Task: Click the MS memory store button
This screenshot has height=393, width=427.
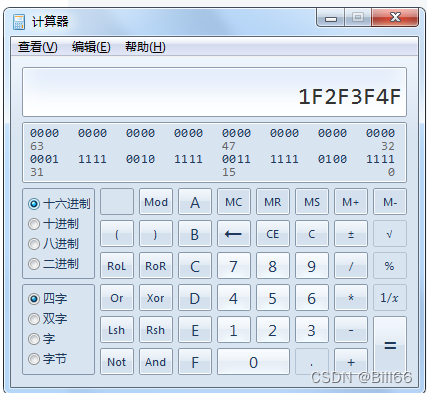Action: (x=312, y=202)
